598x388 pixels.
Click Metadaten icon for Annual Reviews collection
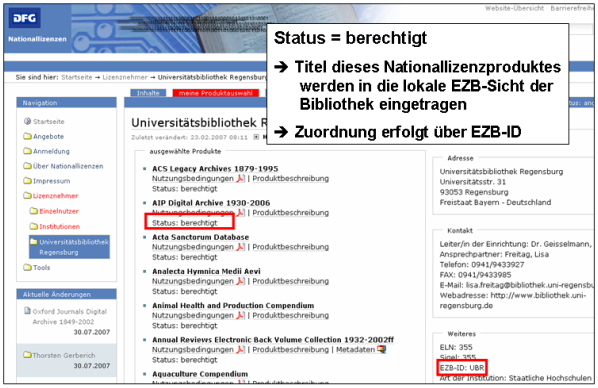(381, 349)
